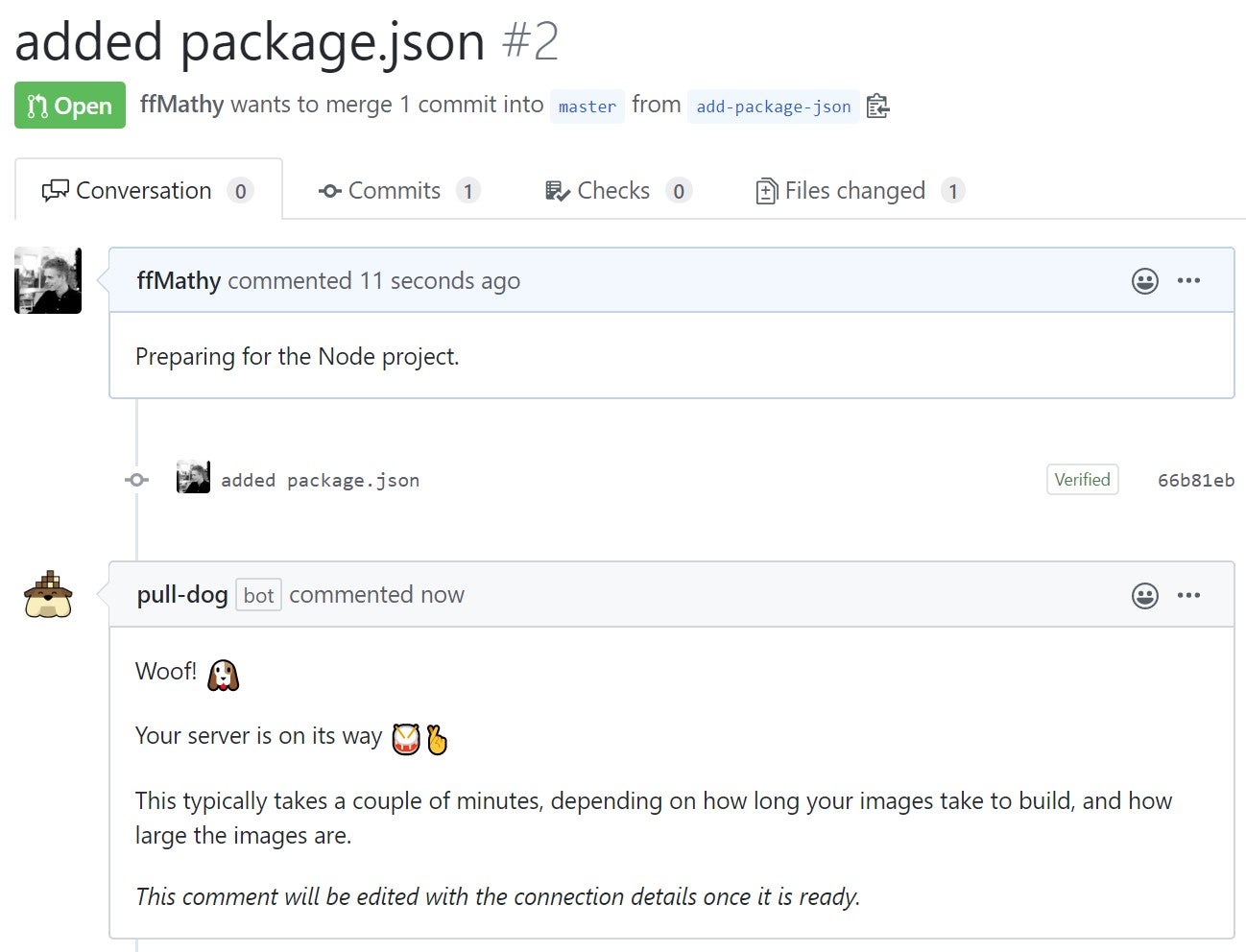Click the Verified signature badge

point(1082,480)
